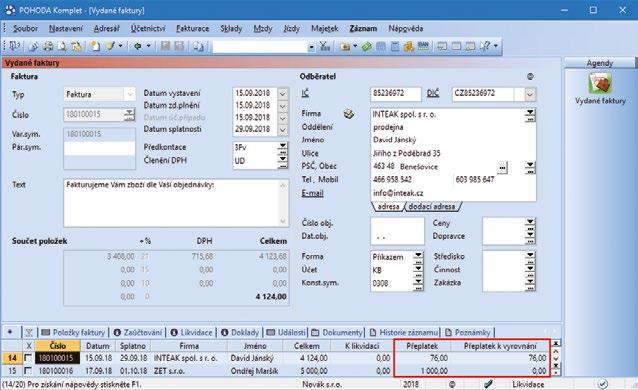Open the Typ Faktura dropdown

[130, 94]
